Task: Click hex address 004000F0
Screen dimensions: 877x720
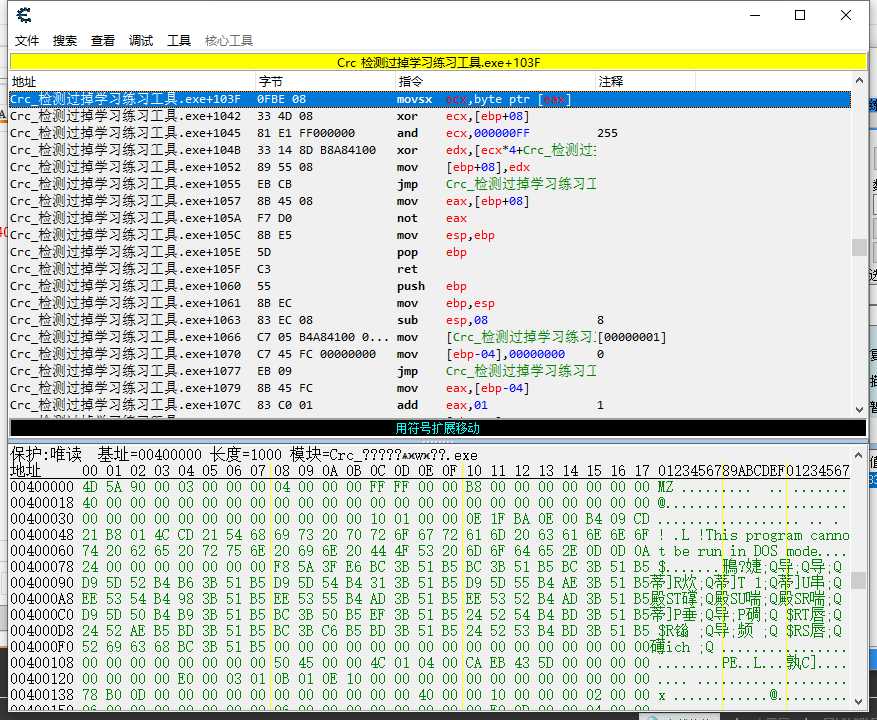Action: [x=42, y=647]
